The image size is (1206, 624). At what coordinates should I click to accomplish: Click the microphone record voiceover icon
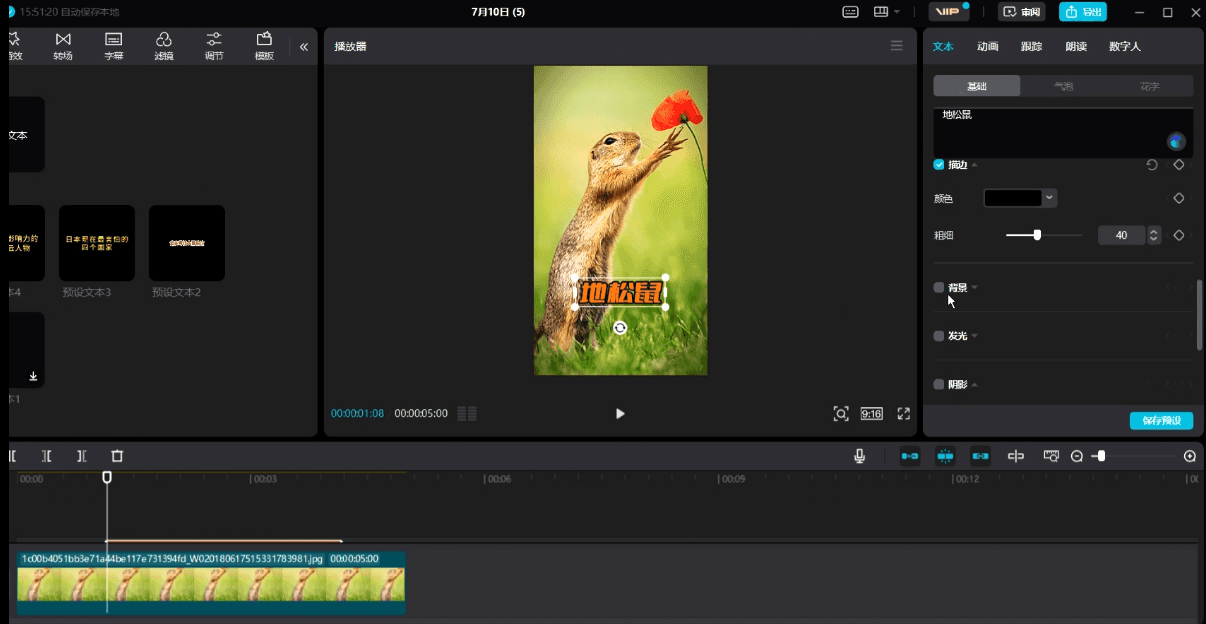859,456
